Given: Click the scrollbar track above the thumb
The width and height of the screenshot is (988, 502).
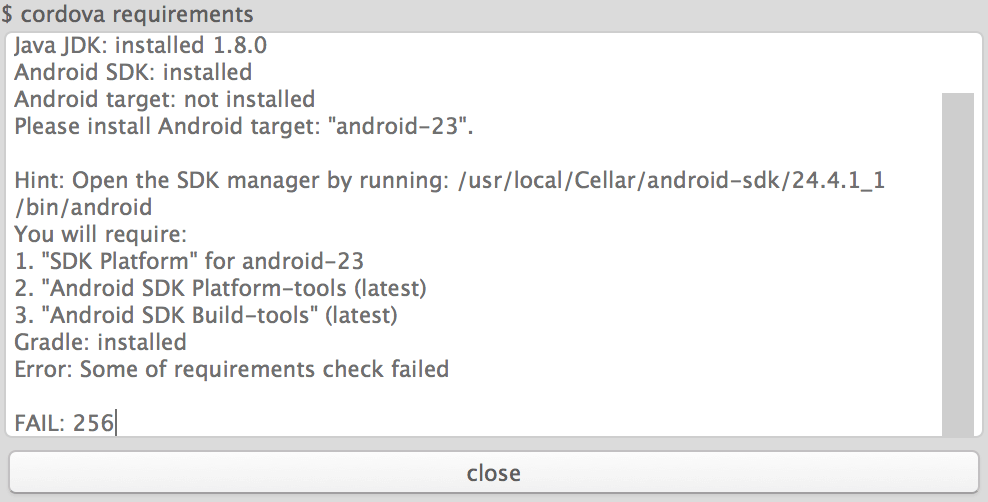Looking at the screenshot, I should click(x=958, y=64).
